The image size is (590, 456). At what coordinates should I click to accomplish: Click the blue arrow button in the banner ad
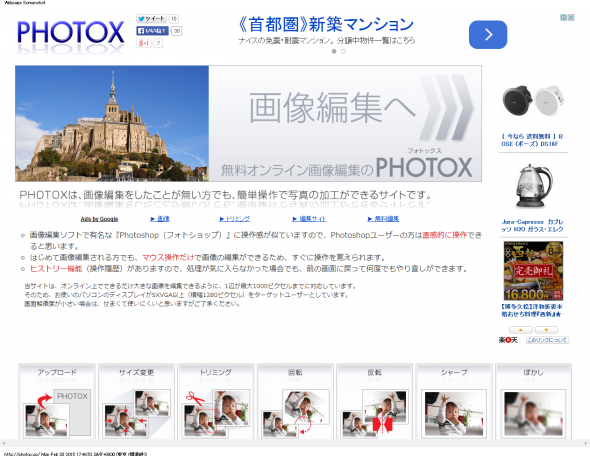[488, 35]
